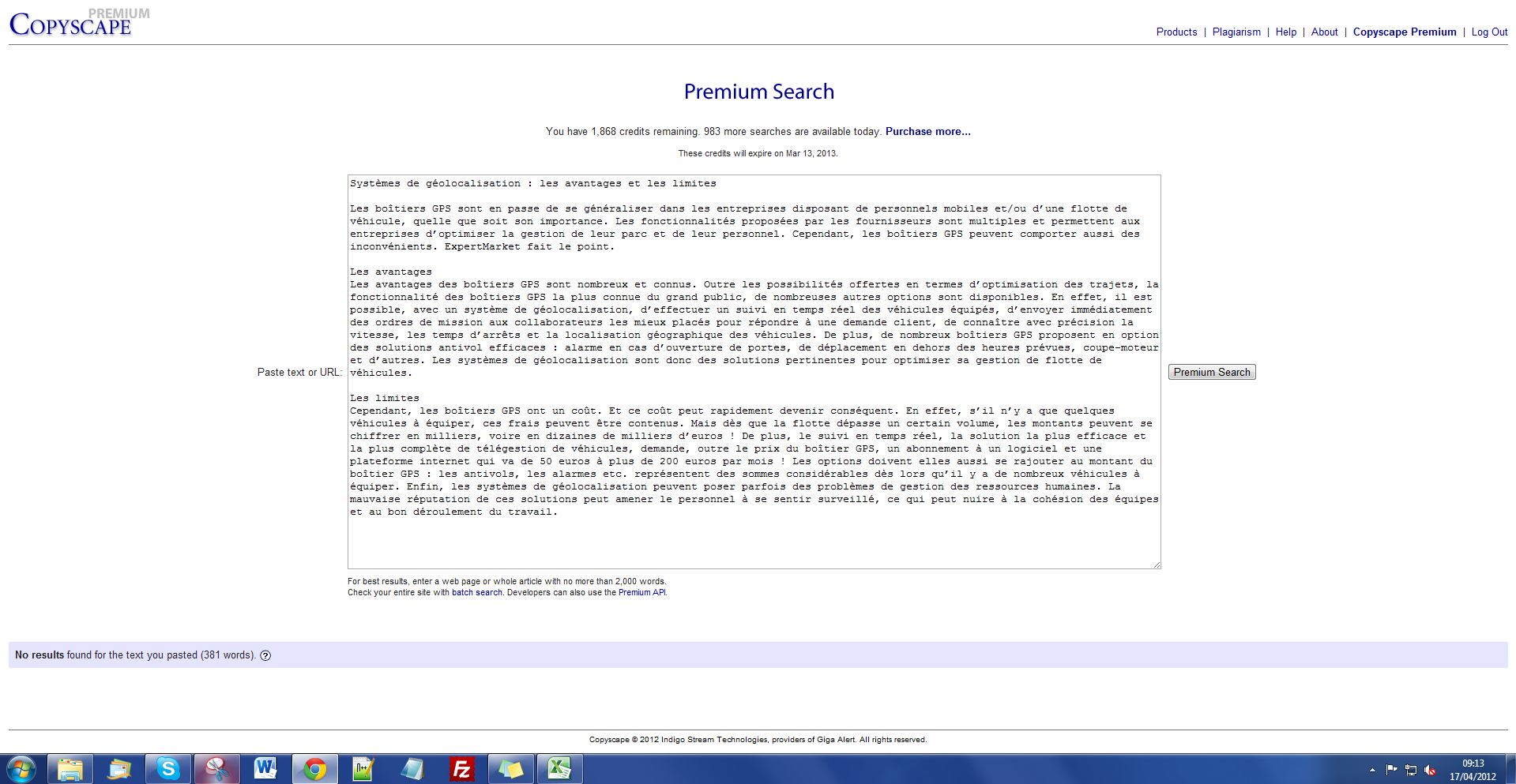Click the Purchase more credits link

[927, 132]
